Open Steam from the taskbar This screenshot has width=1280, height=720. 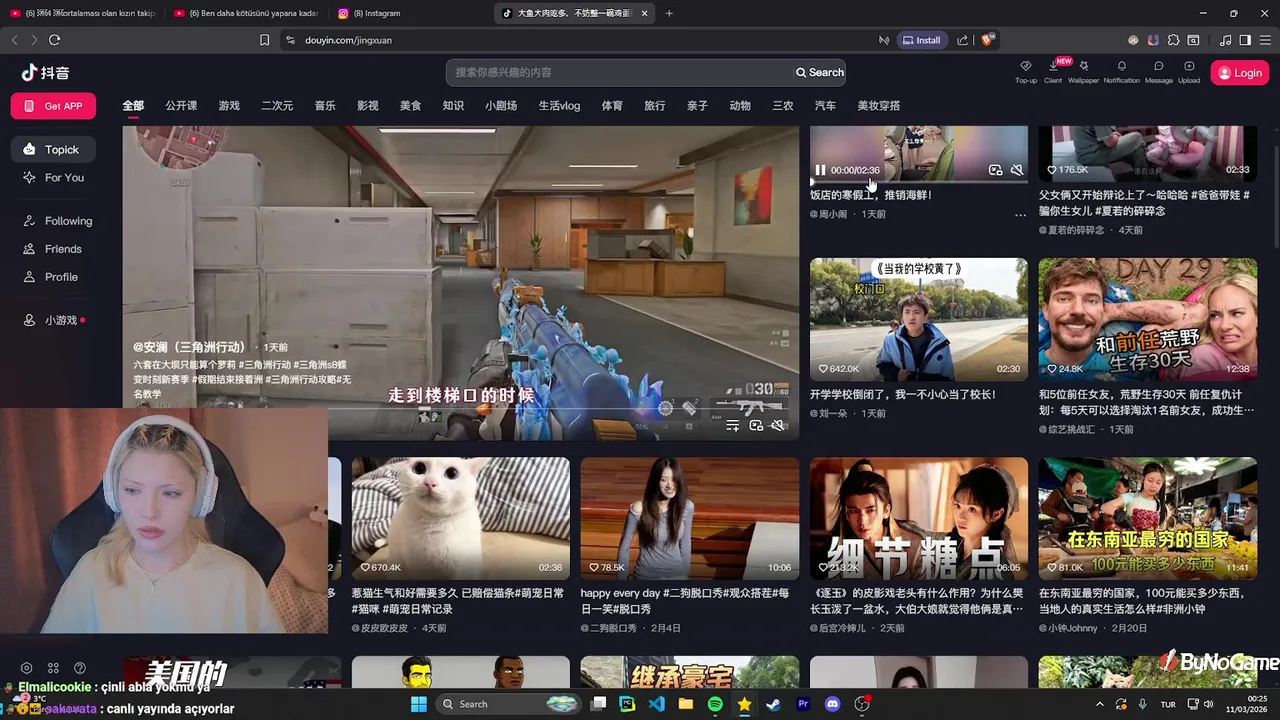(773, 704)
